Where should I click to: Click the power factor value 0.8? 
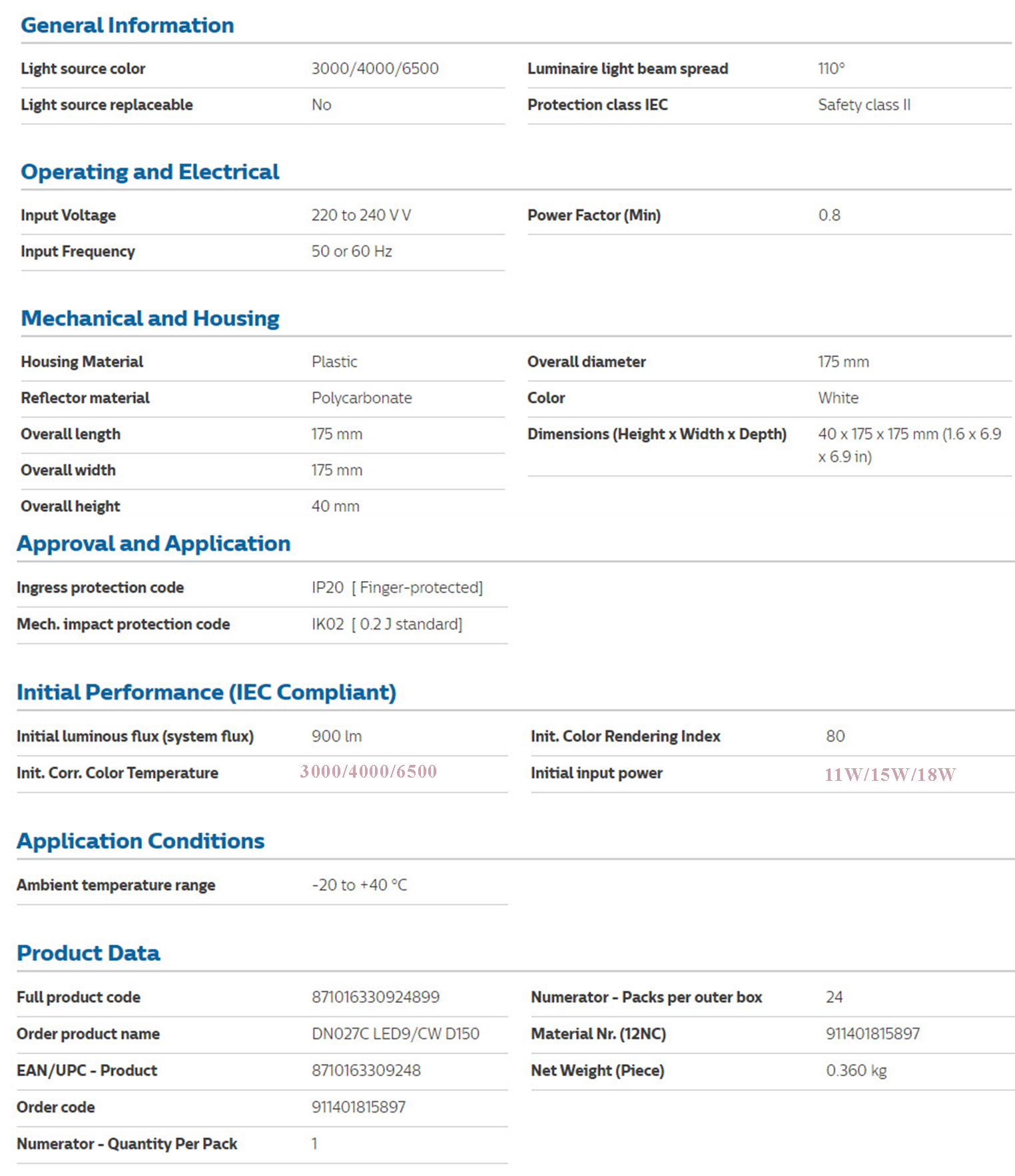click(829, 215)
